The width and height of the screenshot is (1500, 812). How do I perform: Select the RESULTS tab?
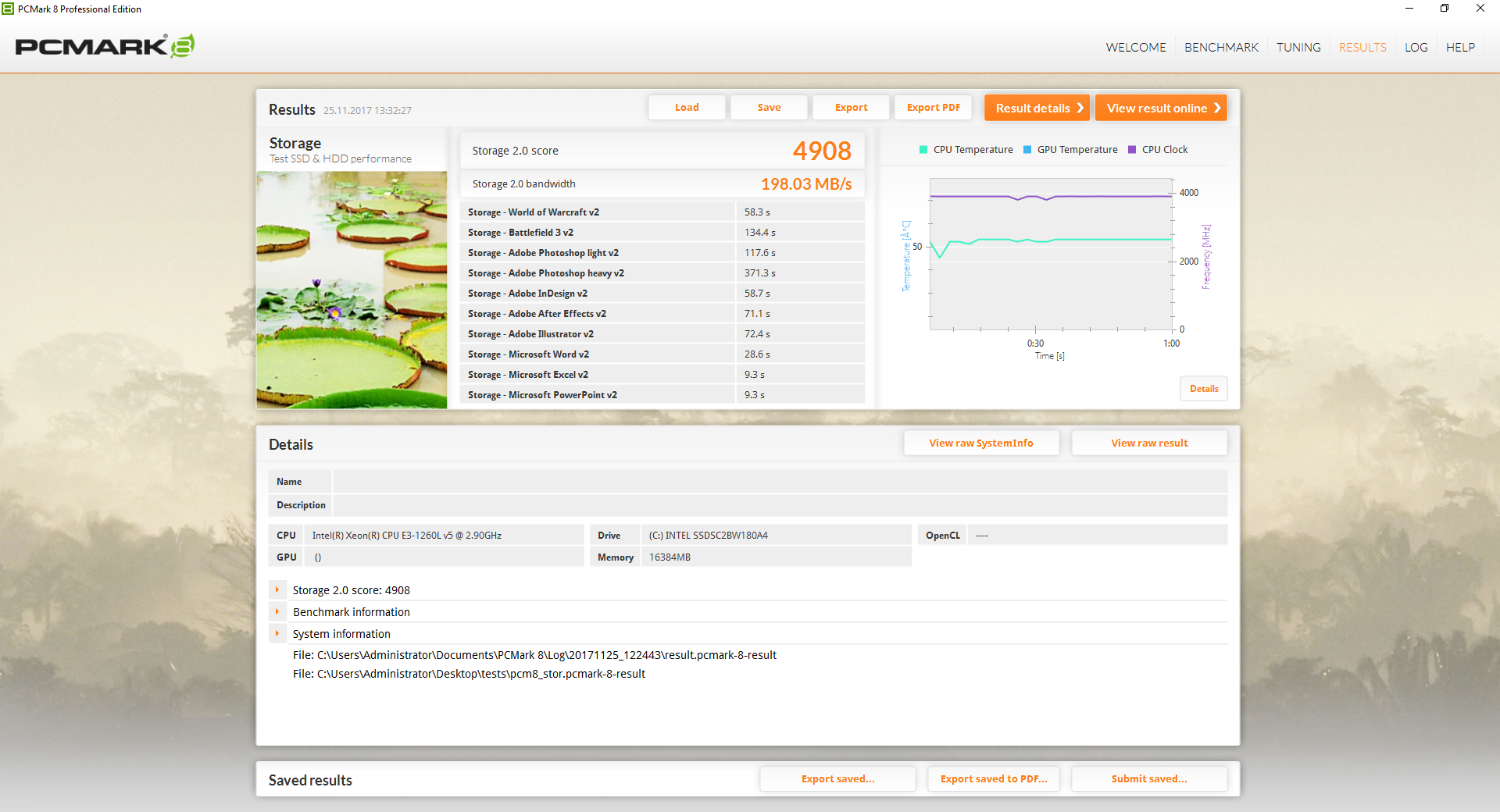(x=1362, y=48)
